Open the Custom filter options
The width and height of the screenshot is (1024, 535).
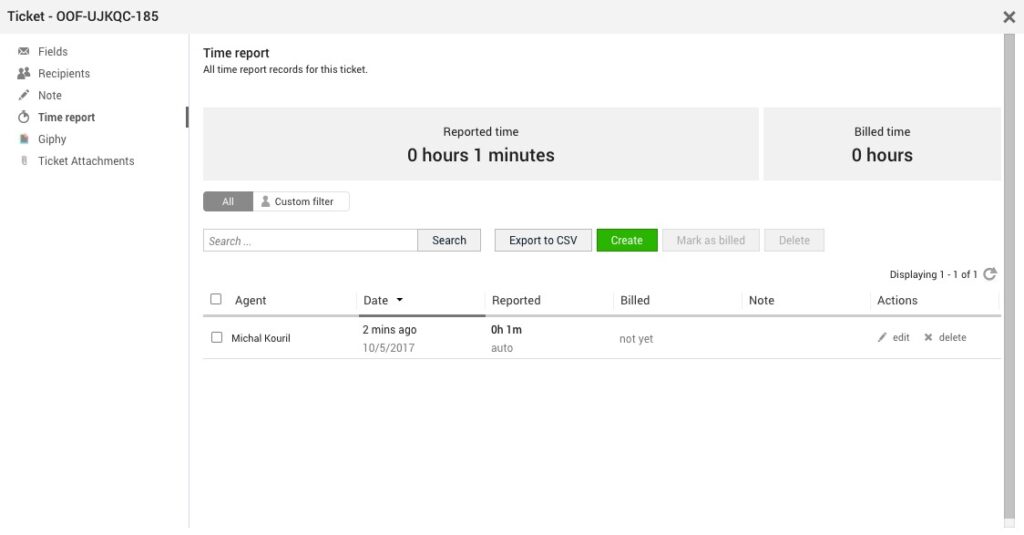(x=301, y=201)
